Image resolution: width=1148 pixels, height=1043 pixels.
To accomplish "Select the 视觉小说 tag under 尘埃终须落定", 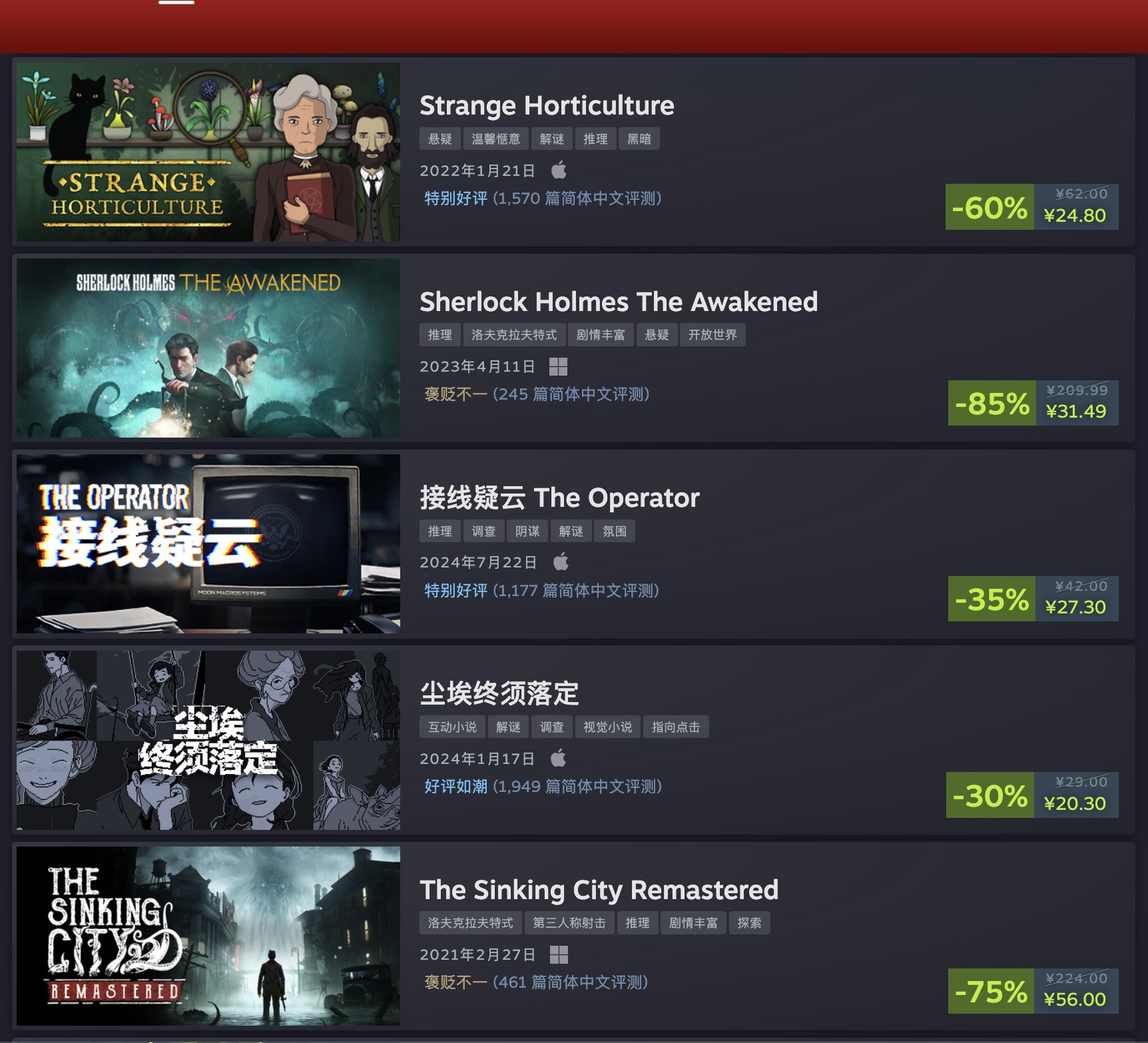I will [x=607, y=727].
